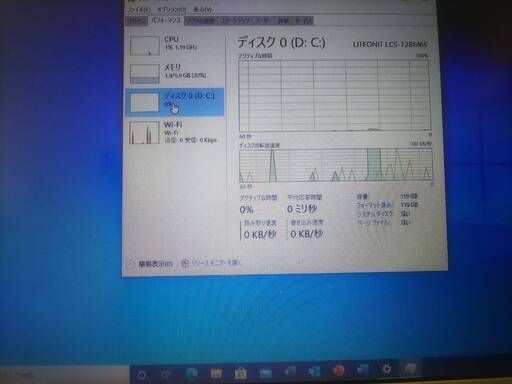
Task: Click the Task Manager taskbar icon
Action: (x=410, y=369)
